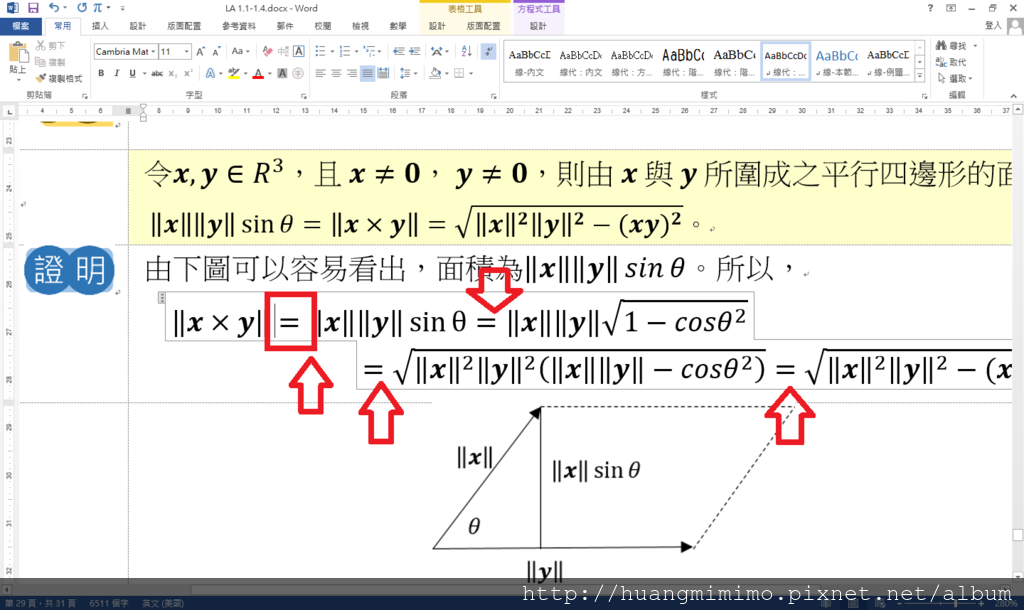
Task: Sort text with the A-Z icon
Action: coord(466,52)
